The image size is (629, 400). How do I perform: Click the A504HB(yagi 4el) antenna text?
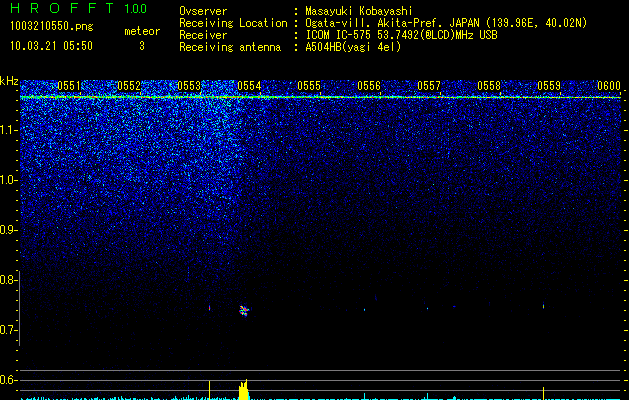(353, 47)
